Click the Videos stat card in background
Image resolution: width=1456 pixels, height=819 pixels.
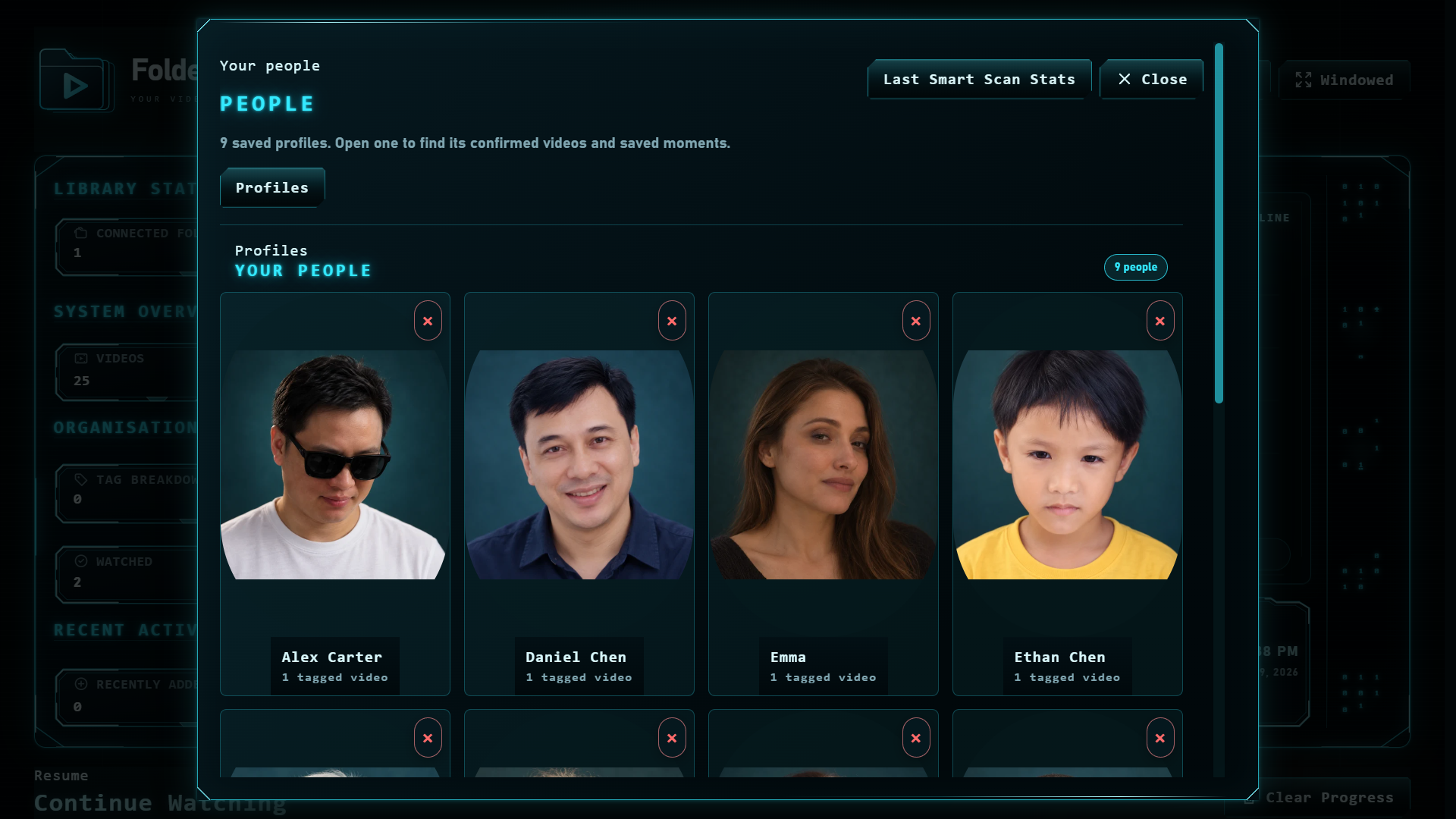(x=127, y=372)
